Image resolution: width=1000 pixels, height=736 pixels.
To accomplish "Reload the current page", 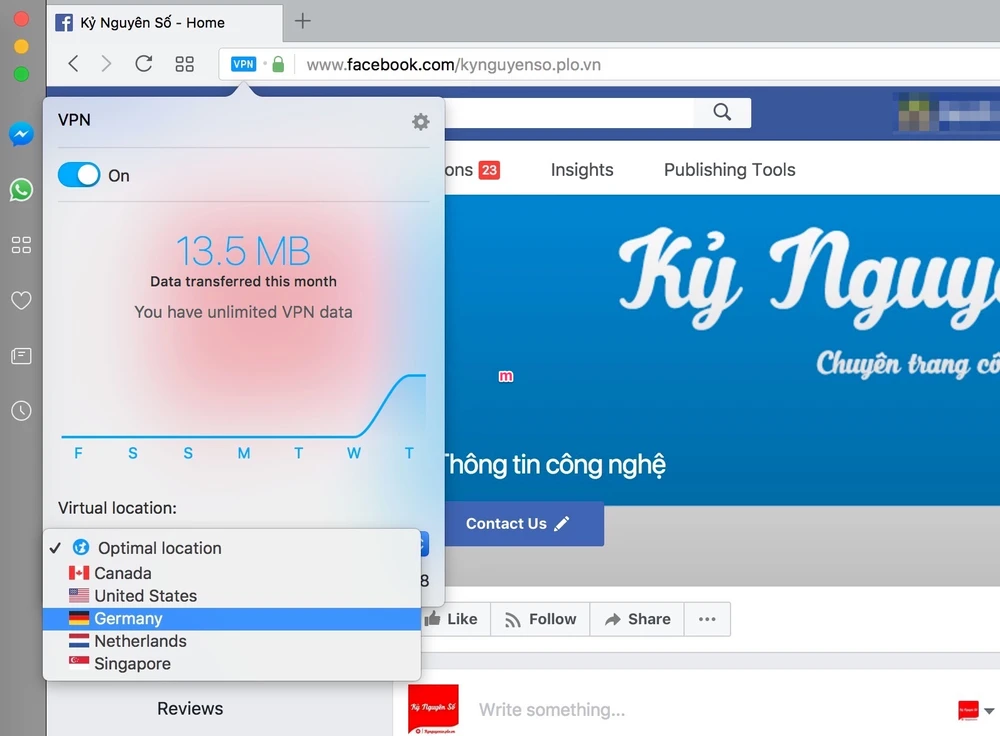I will (x=144, y=64).
